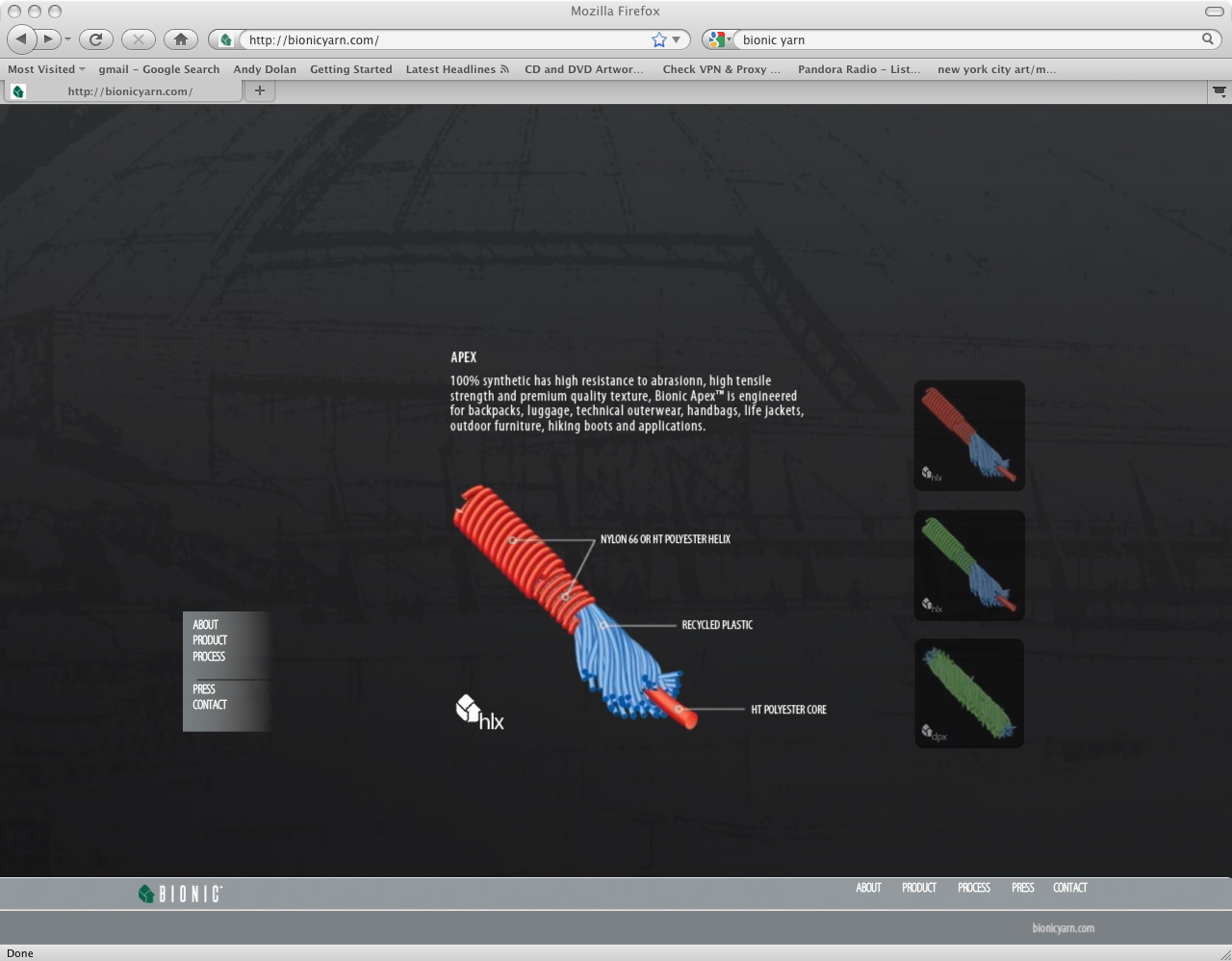
Task: Click ABOUT in the footer navigation
Action: point(868,888)
